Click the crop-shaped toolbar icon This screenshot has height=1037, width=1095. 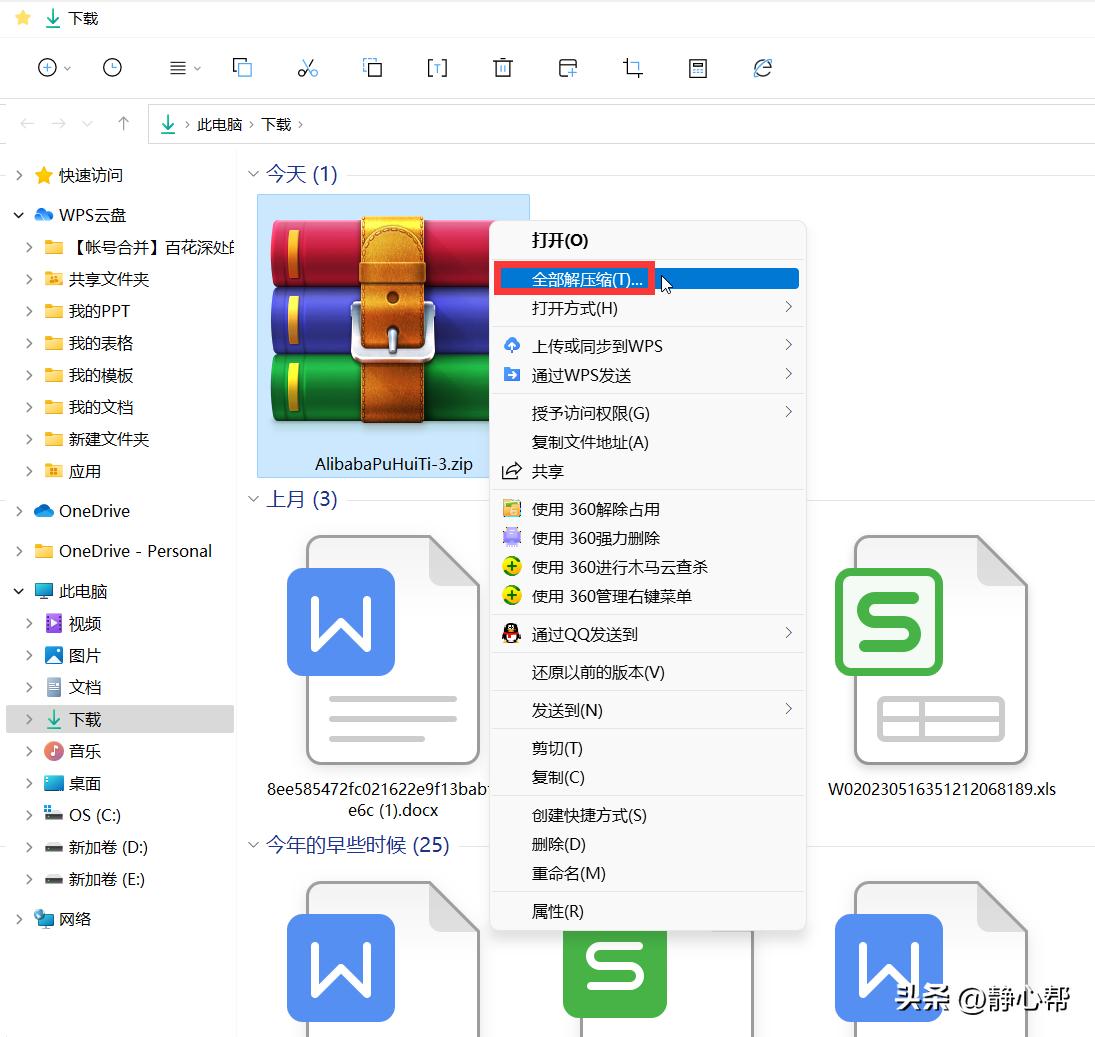[x=633, y=68]
